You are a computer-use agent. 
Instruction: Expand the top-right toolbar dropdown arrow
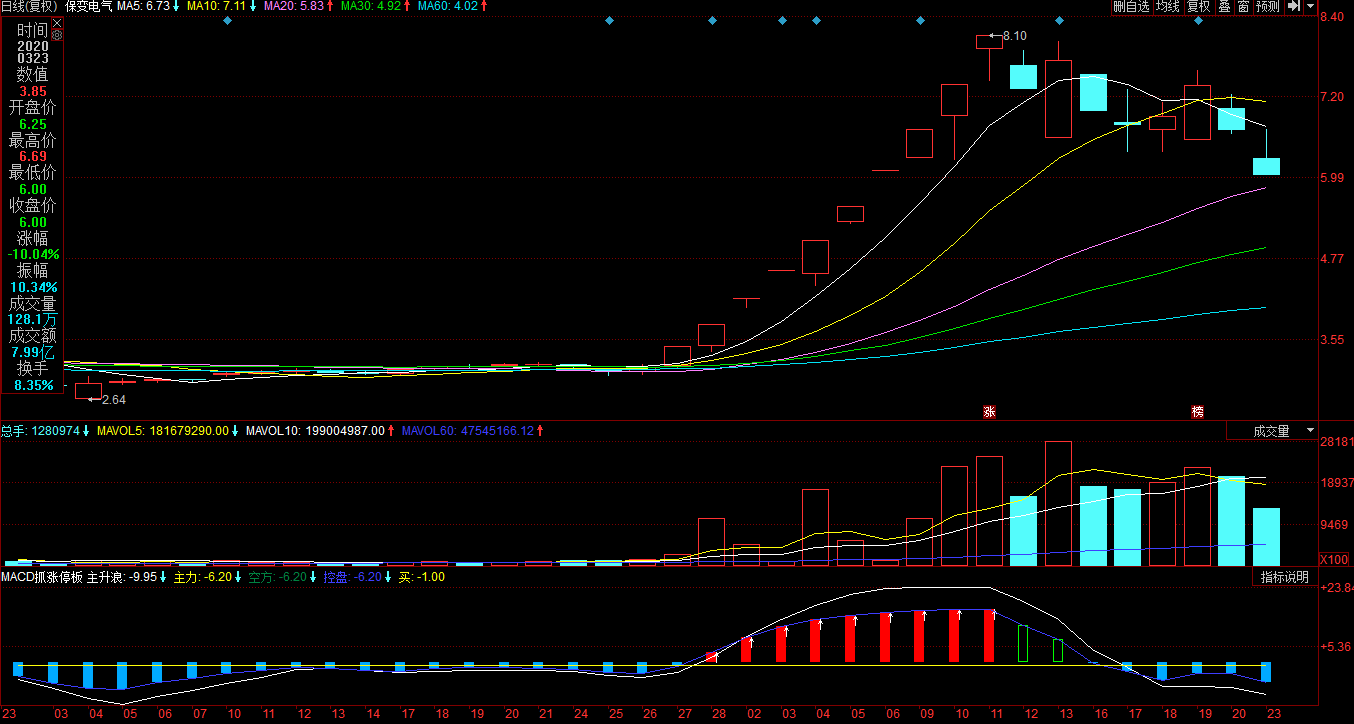click(1309, 6)
